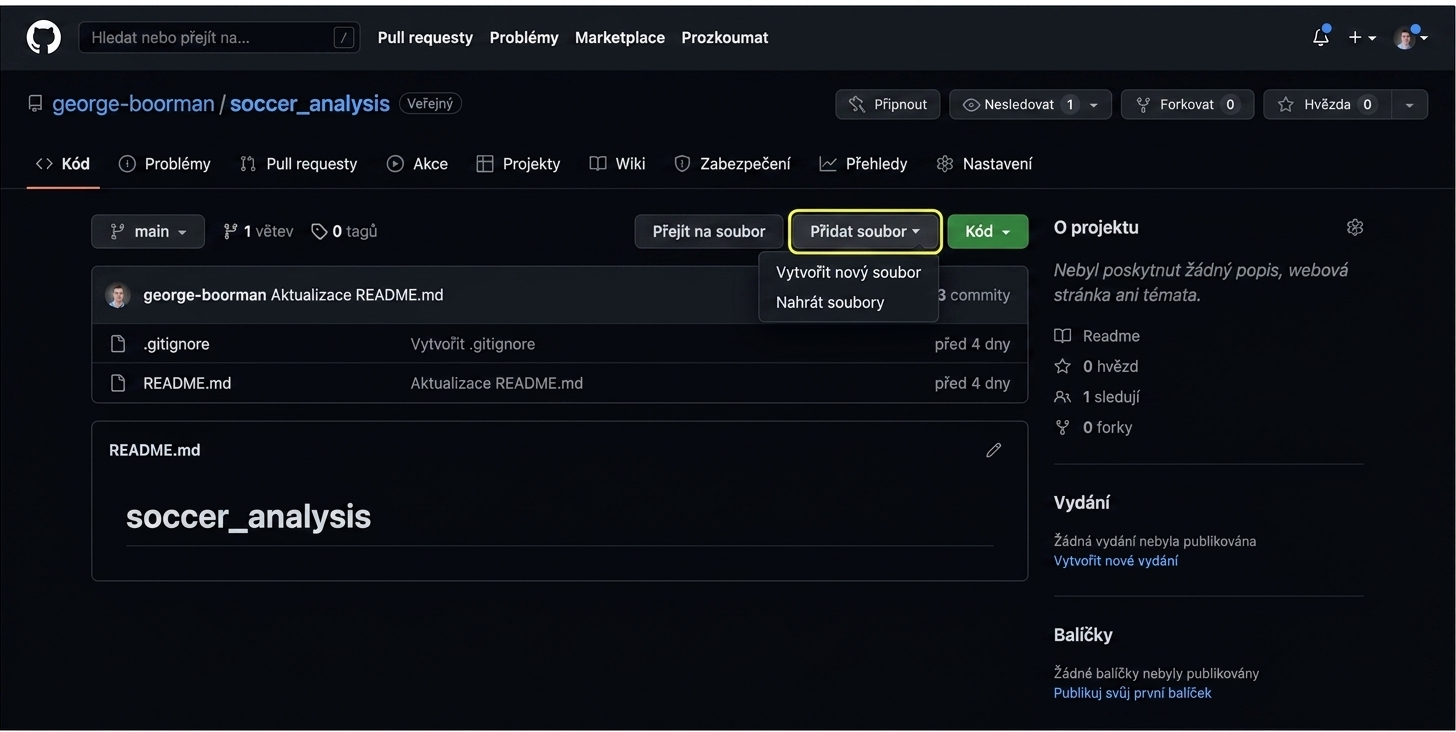Viewport: 1456px width, 732px height.
Task: Switch to the Zabezpečení tab
Action: [x=733, y=164]
